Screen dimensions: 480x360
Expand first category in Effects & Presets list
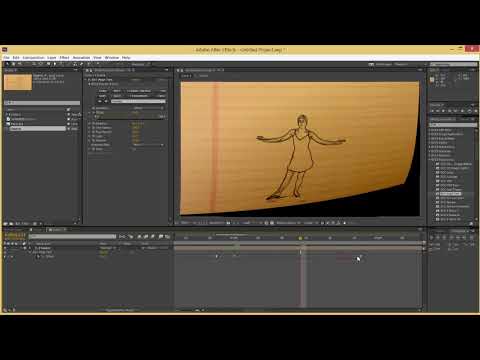coord(430,130)
